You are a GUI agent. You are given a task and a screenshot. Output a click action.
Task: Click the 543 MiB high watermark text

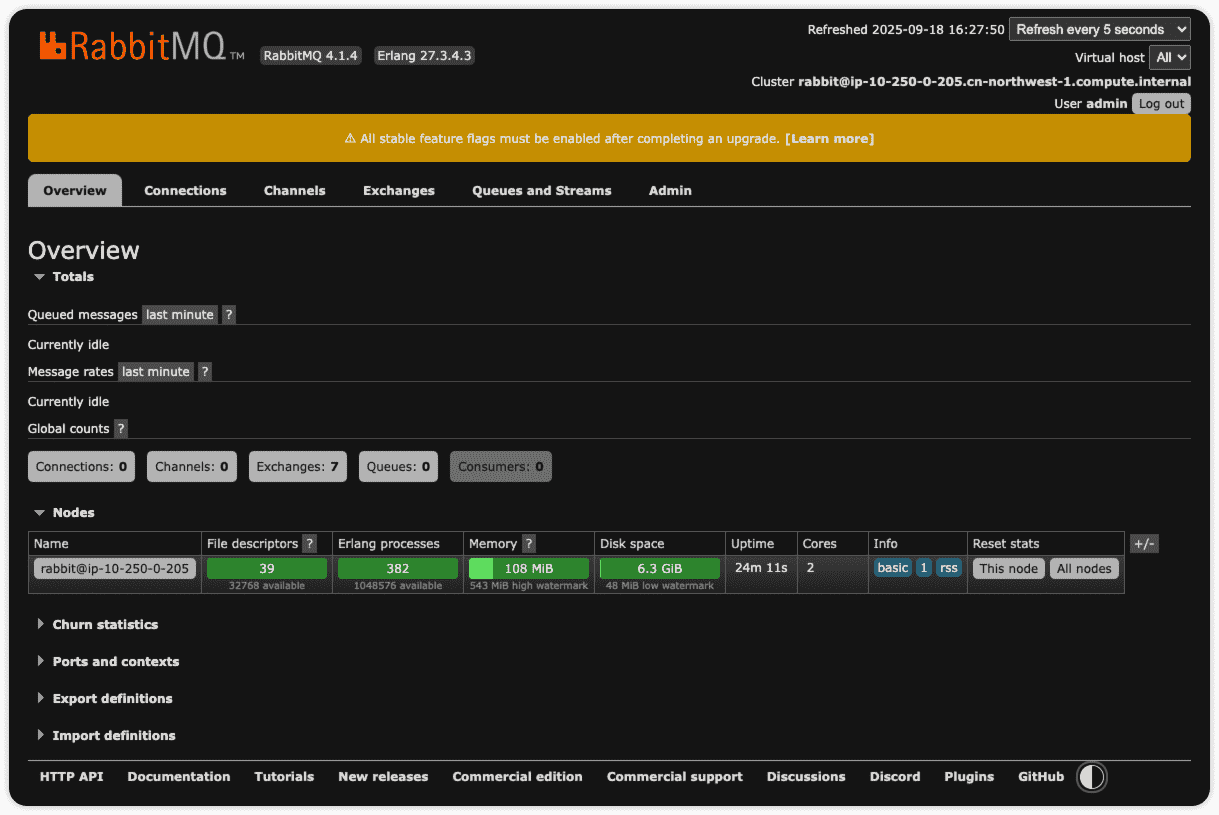(x=529, y=586)
